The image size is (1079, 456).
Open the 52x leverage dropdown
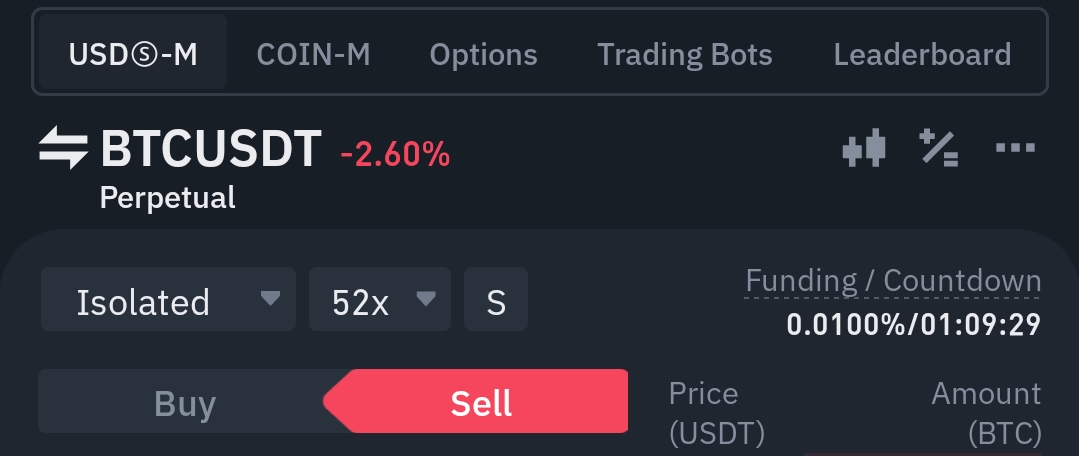[380, 299]
